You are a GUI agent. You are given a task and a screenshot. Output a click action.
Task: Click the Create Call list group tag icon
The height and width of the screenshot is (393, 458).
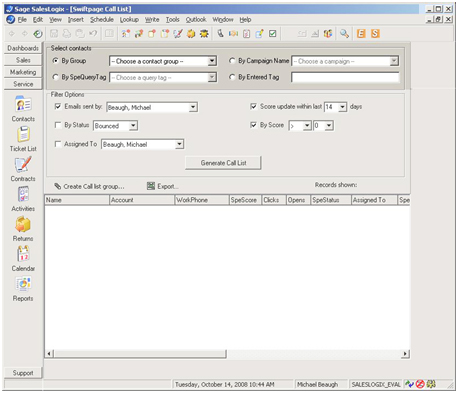pyautogui.click(x=58, y=186)
